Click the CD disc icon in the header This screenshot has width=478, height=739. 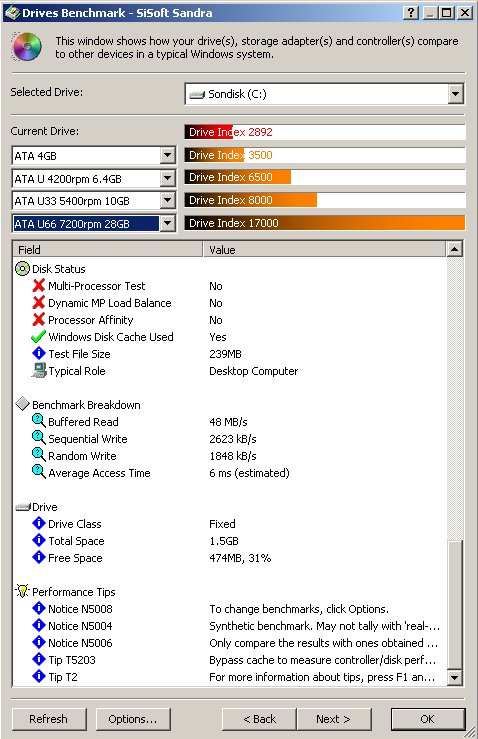tap(26, 47)
